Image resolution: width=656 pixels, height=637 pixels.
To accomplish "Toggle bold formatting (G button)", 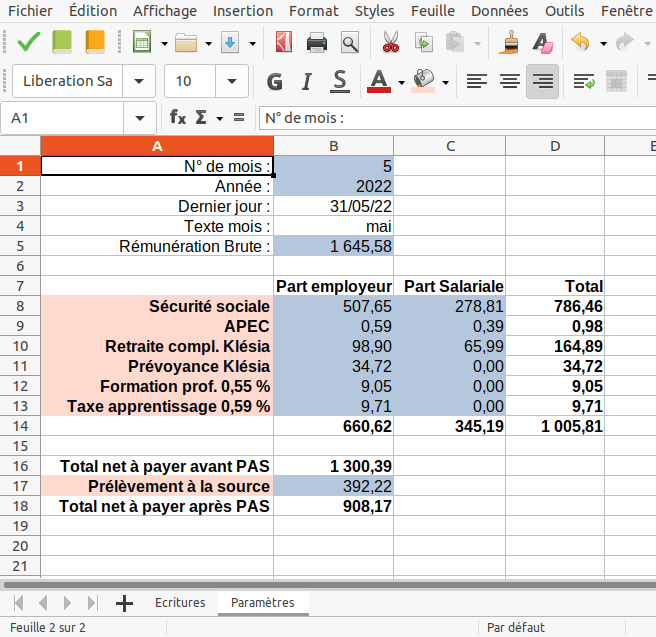I will (275, 81).
